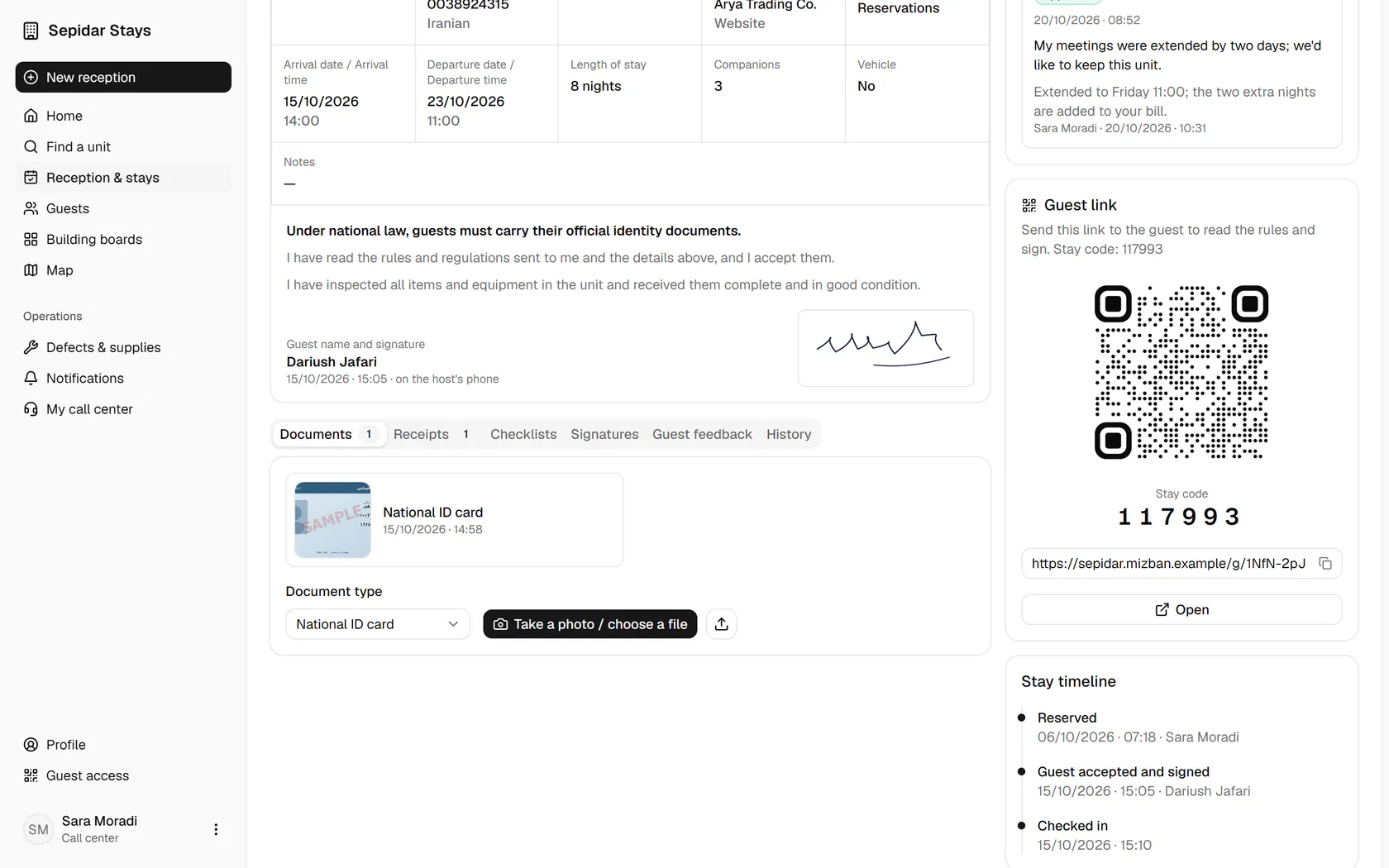Copy the guest link with copy icon

click(x=1325, y=564)
